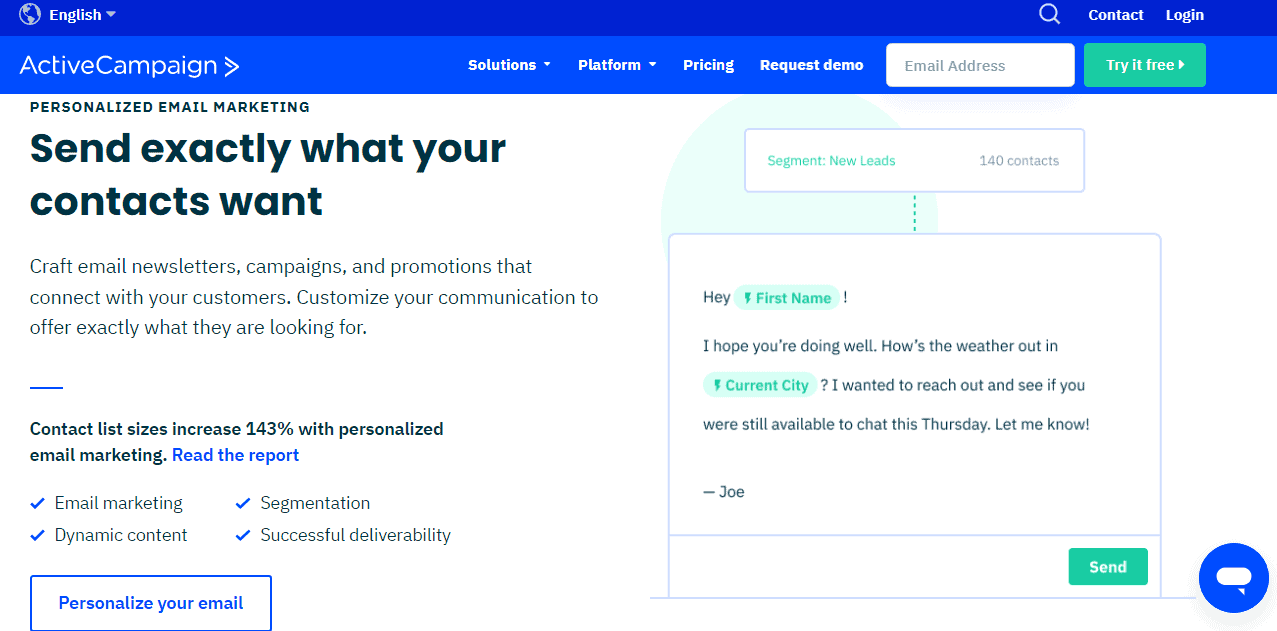Click the Email Address input field

click(980, 65)
